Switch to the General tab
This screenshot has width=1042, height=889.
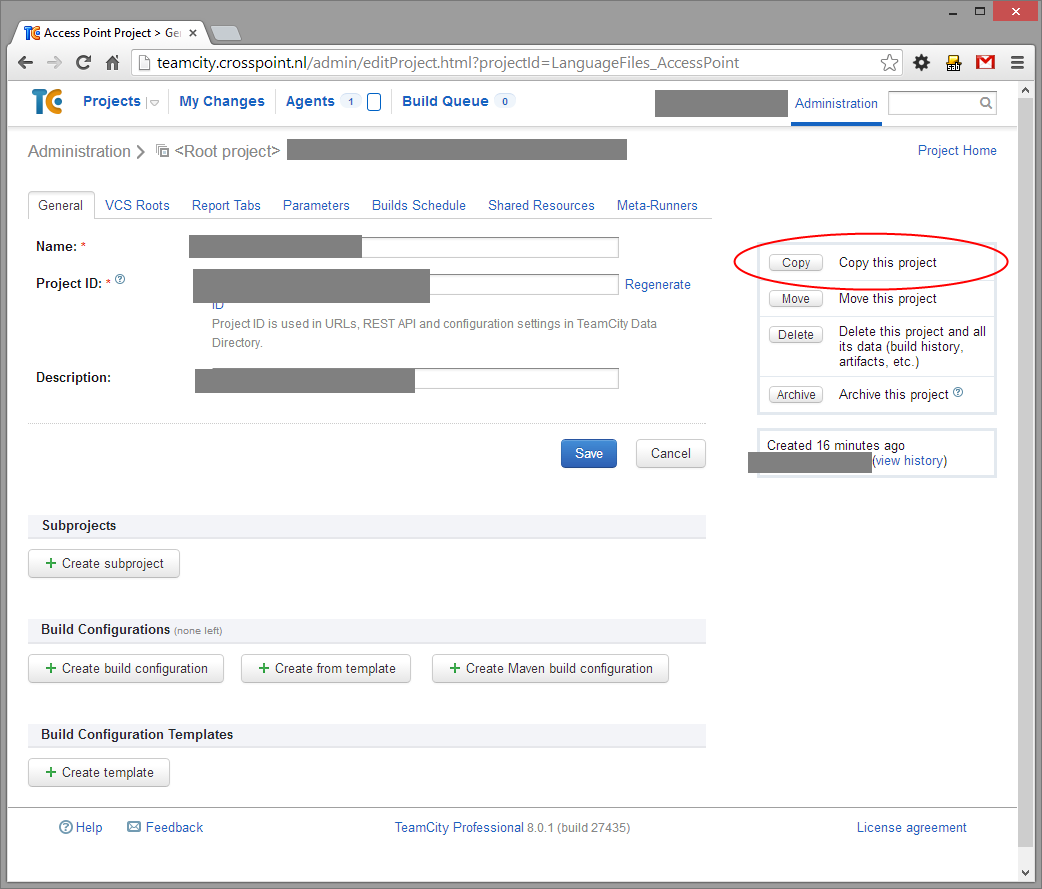point(60,205)
